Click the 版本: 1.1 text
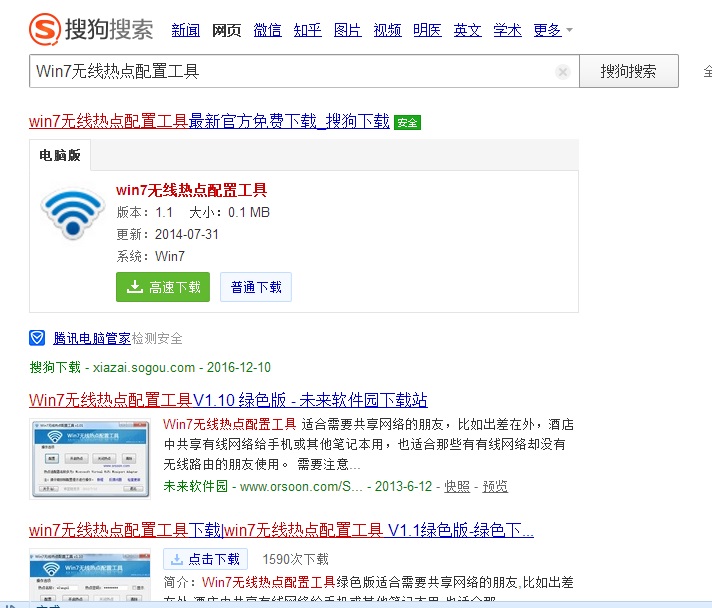Viewport: 712px width, 608px height. pos(144,212)
